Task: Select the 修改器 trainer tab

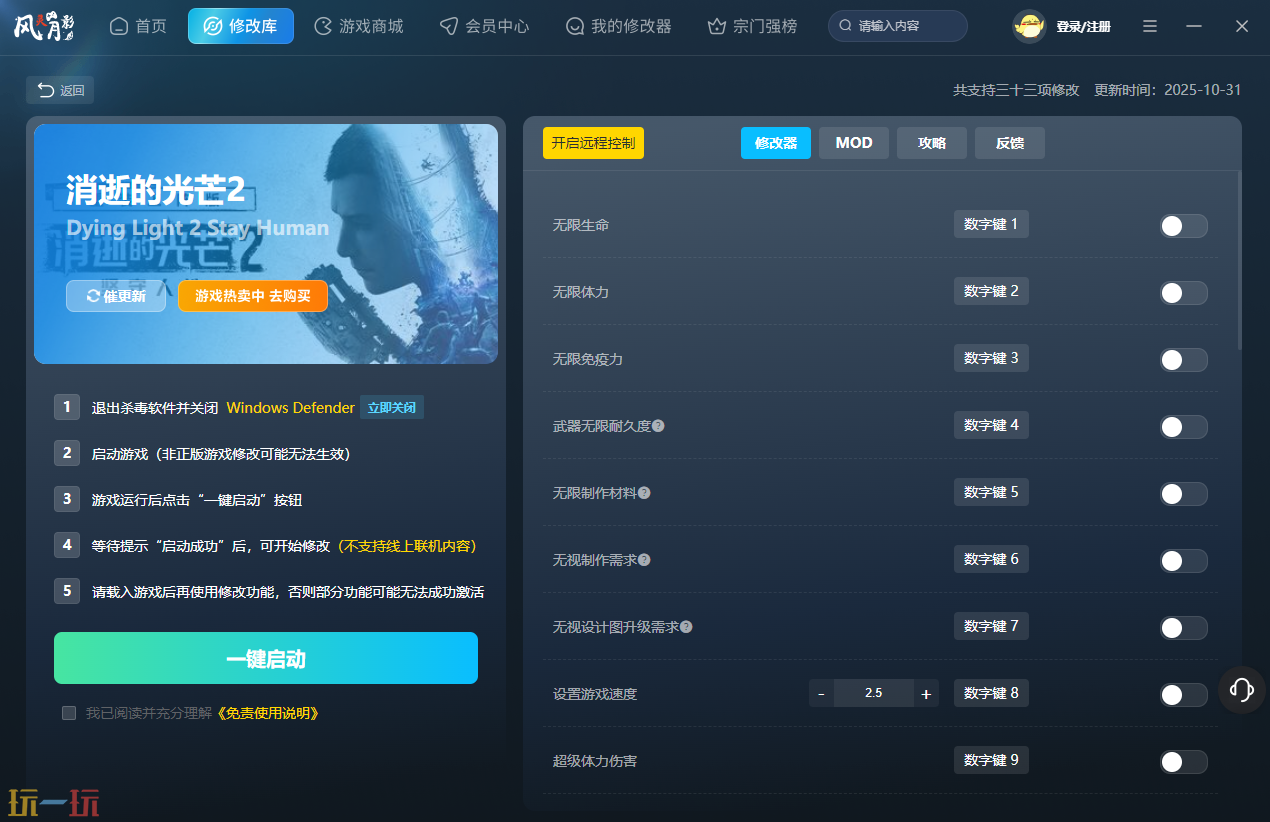Action: click(776, 143)
